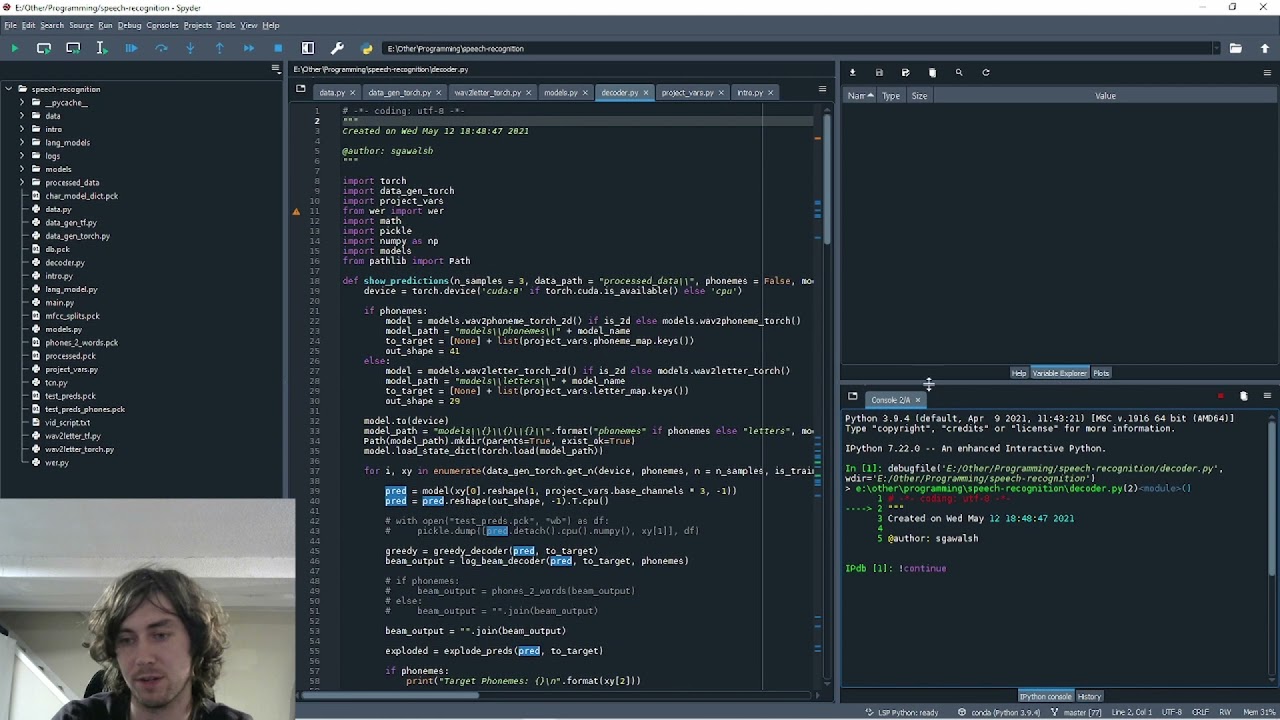Click the git branch master status entry

tap(1077, 712)
